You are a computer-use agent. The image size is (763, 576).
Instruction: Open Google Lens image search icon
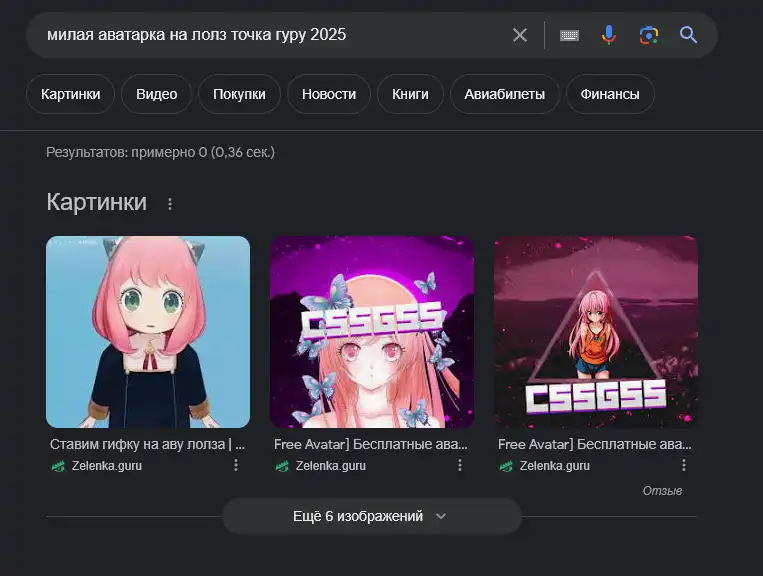(x=649, y=35)
